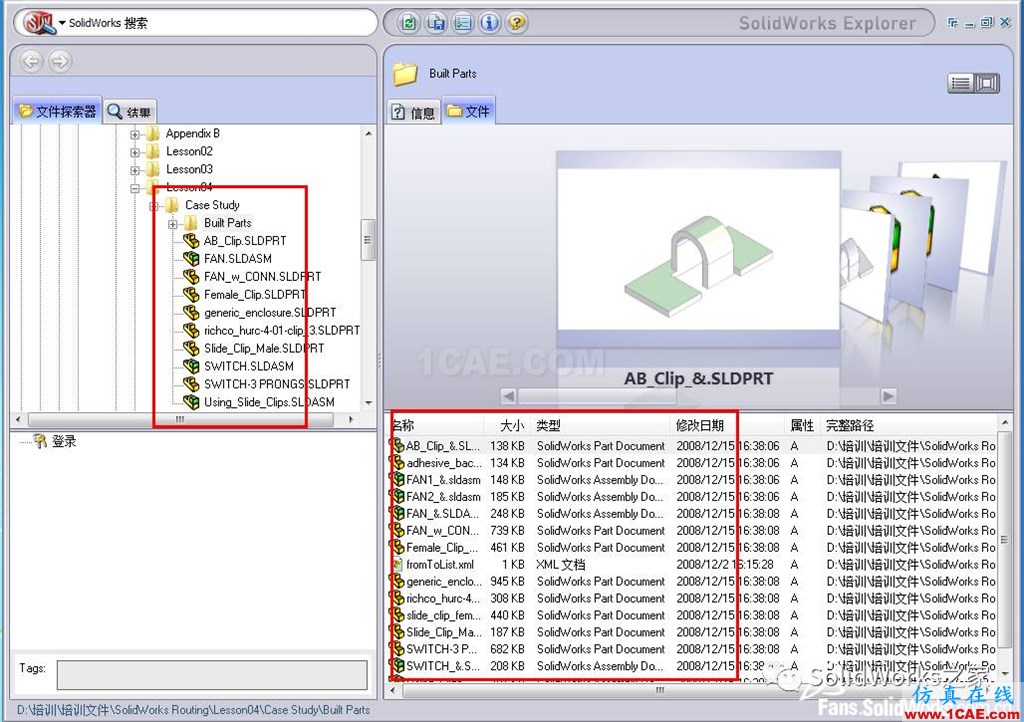The height and width of the screenshot is (722, 1024).
Task: Expand the Built Parts folder
Action: point(172,224)
